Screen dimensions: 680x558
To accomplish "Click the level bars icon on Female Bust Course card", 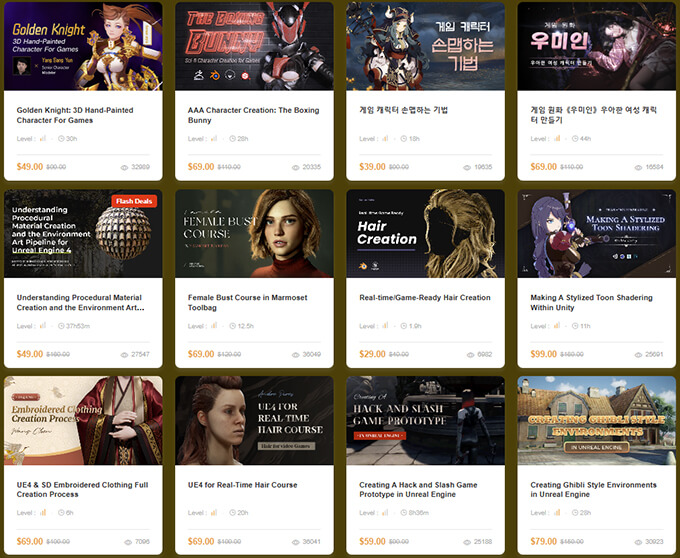I will coord(214,326).
